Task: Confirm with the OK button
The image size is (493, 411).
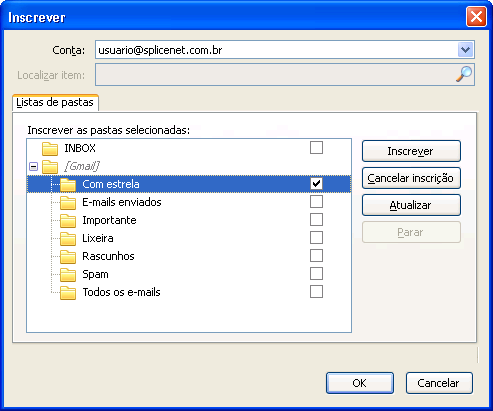Action: 360,383
